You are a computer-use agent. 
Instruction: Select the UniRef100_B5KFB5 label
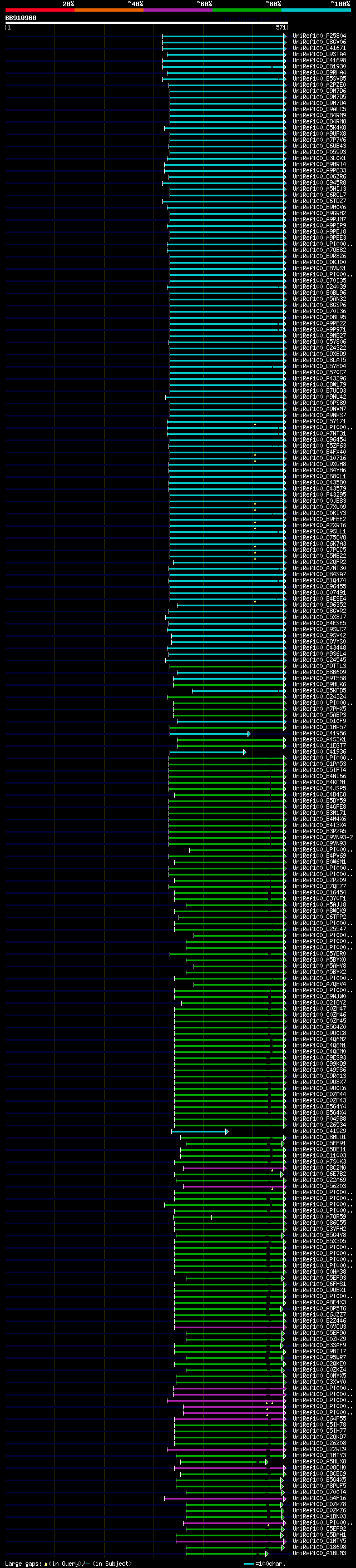[319, 691]
